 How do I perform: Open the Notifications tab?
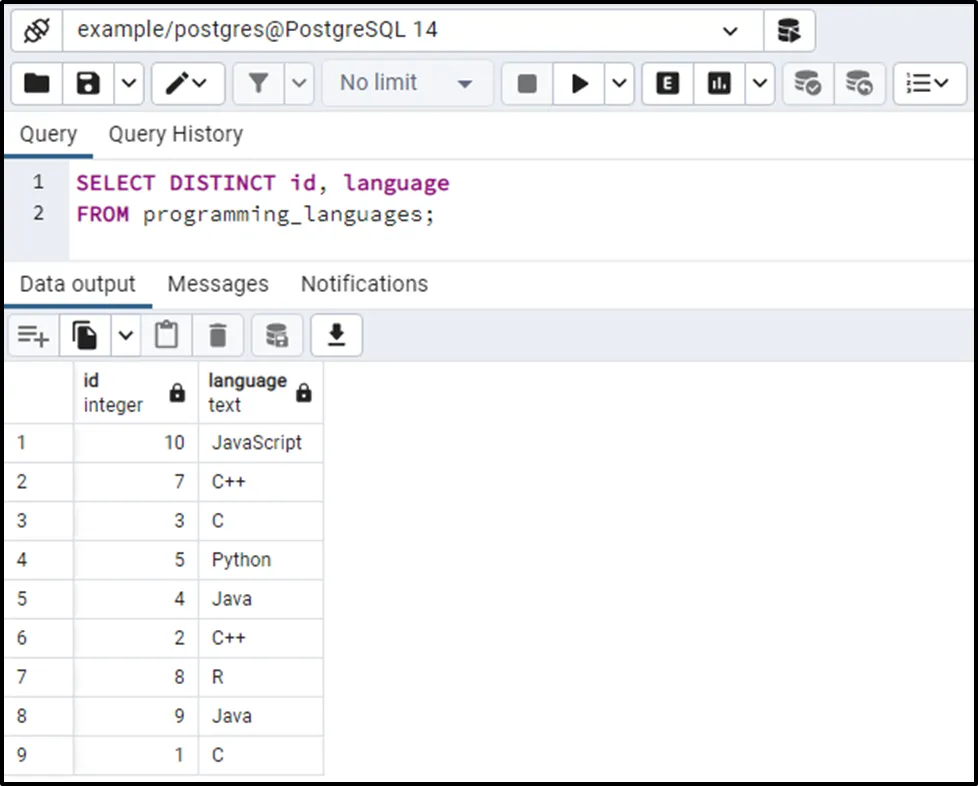click(x=364, y=284)
